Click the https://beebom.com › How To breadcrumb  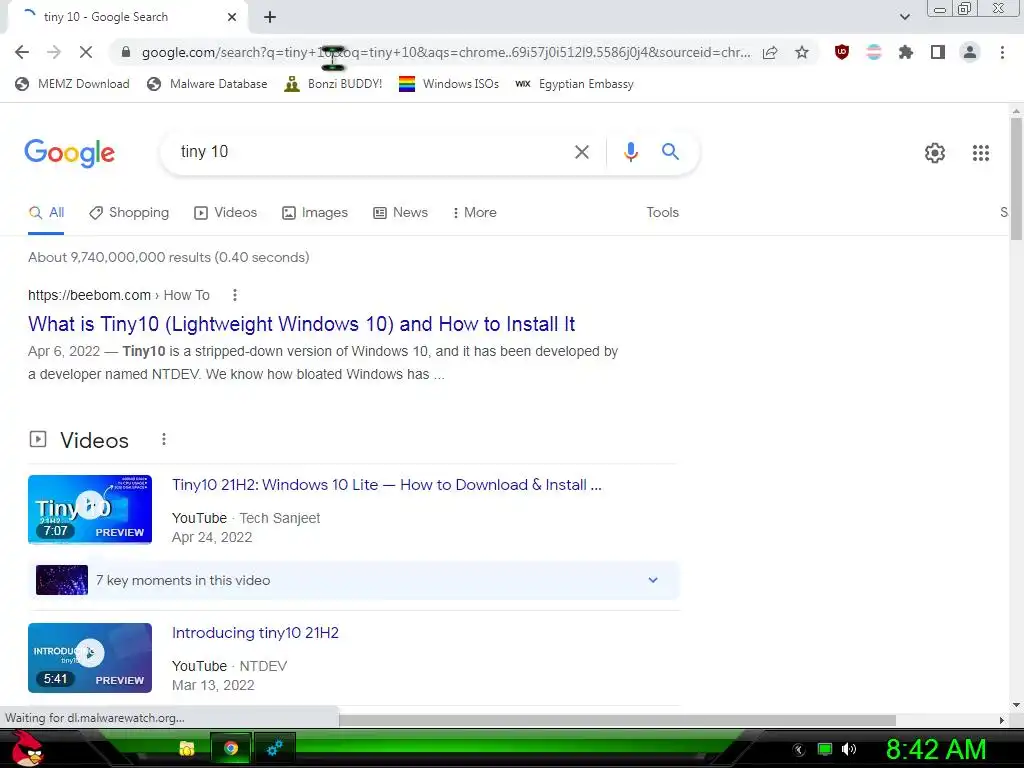(x=119, y=295)
